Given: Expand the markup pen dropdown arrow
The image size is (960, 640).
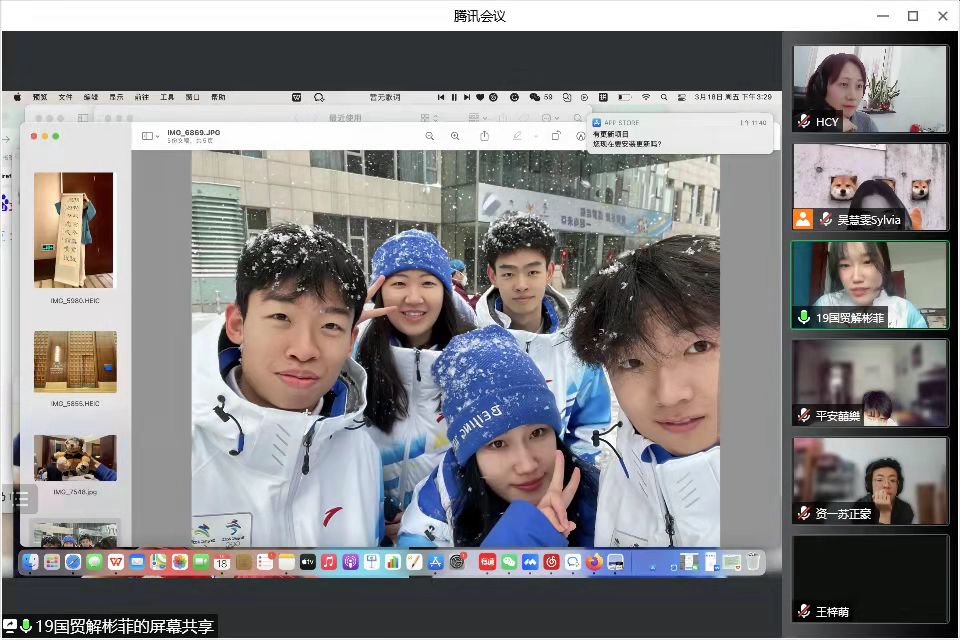Looking at the screenshot, I should 535,136.
